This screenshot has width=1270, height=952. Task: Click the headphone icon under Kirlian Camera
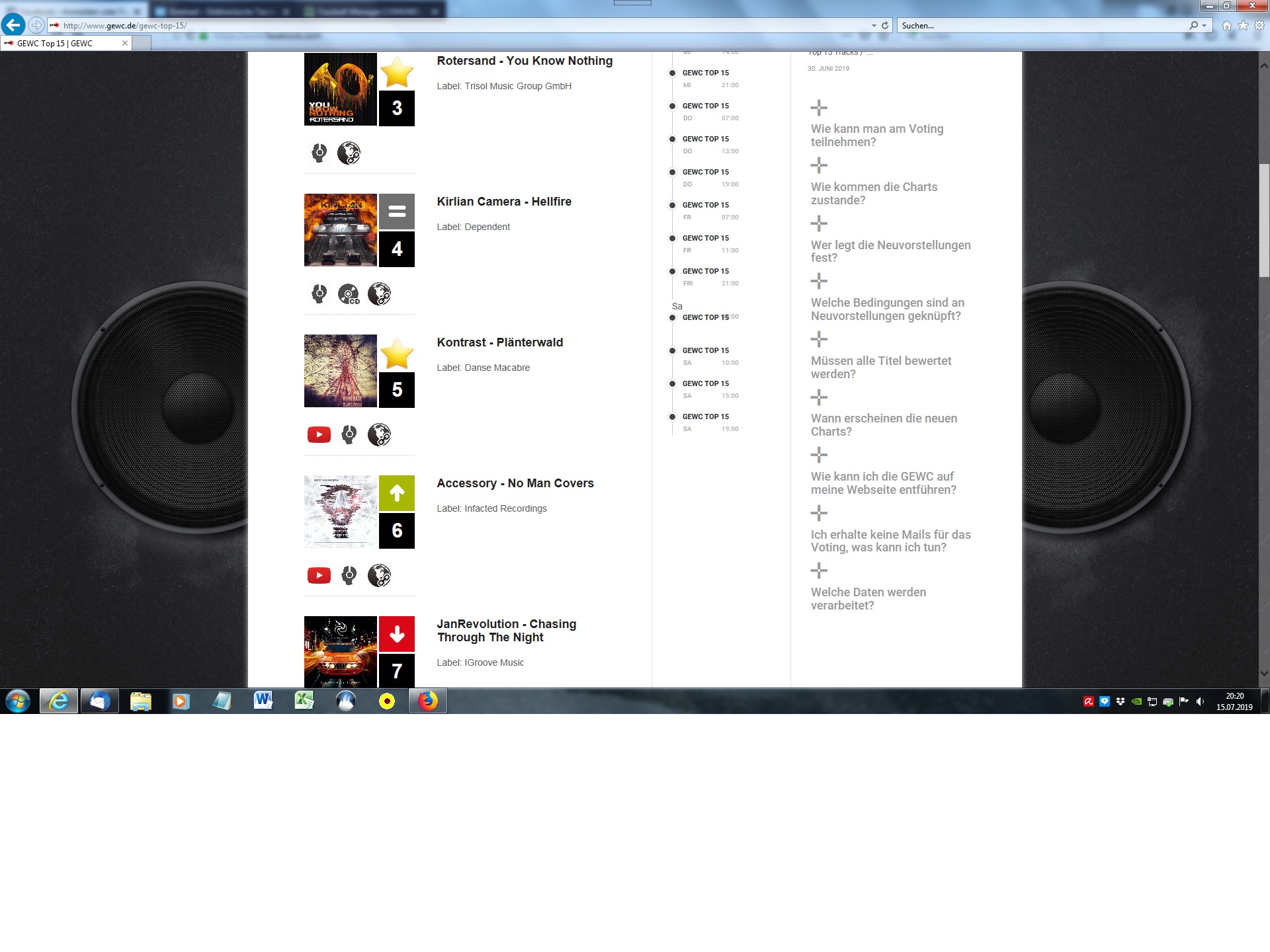point(319,294)
